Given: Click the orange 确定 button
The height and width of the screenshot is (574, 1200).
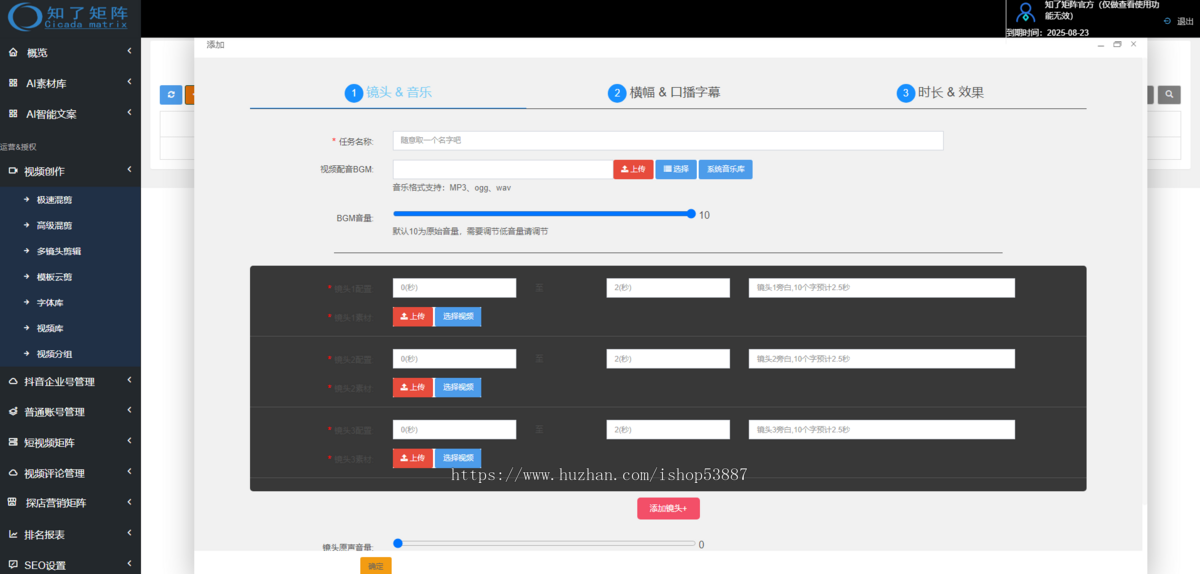Looking at the screenshot, I should (x=376, y=566).
